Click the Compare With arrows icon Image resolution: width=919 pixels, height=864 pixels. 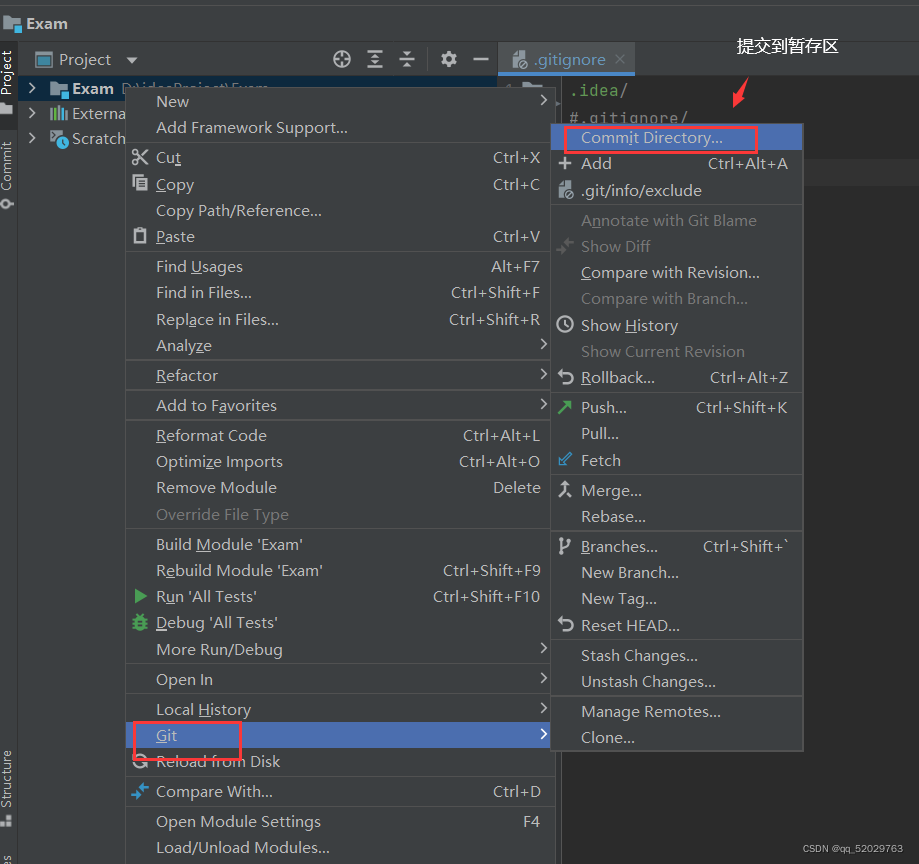(x=140, y=791)
